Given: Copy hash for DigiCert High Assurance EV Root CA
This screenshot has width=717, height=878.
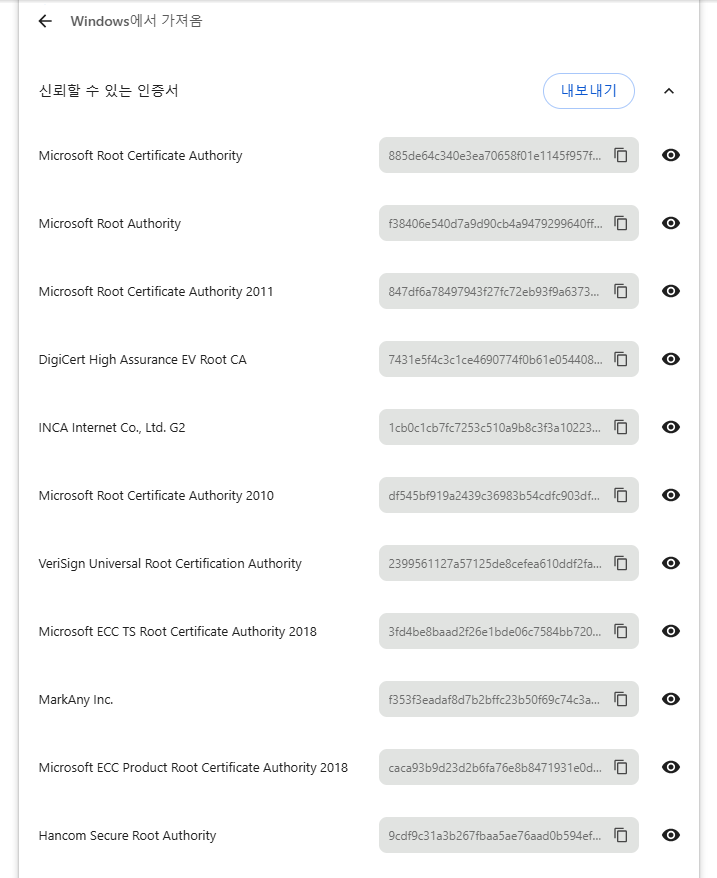Looking at the screenshot, I should pyautogui.click(x=621, y=359).
